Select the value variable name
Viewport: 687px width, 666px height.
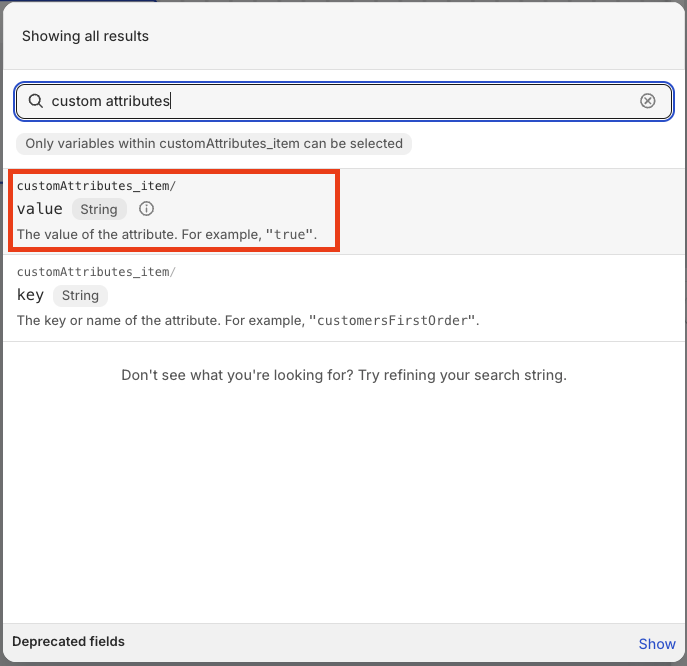[40, 209]
